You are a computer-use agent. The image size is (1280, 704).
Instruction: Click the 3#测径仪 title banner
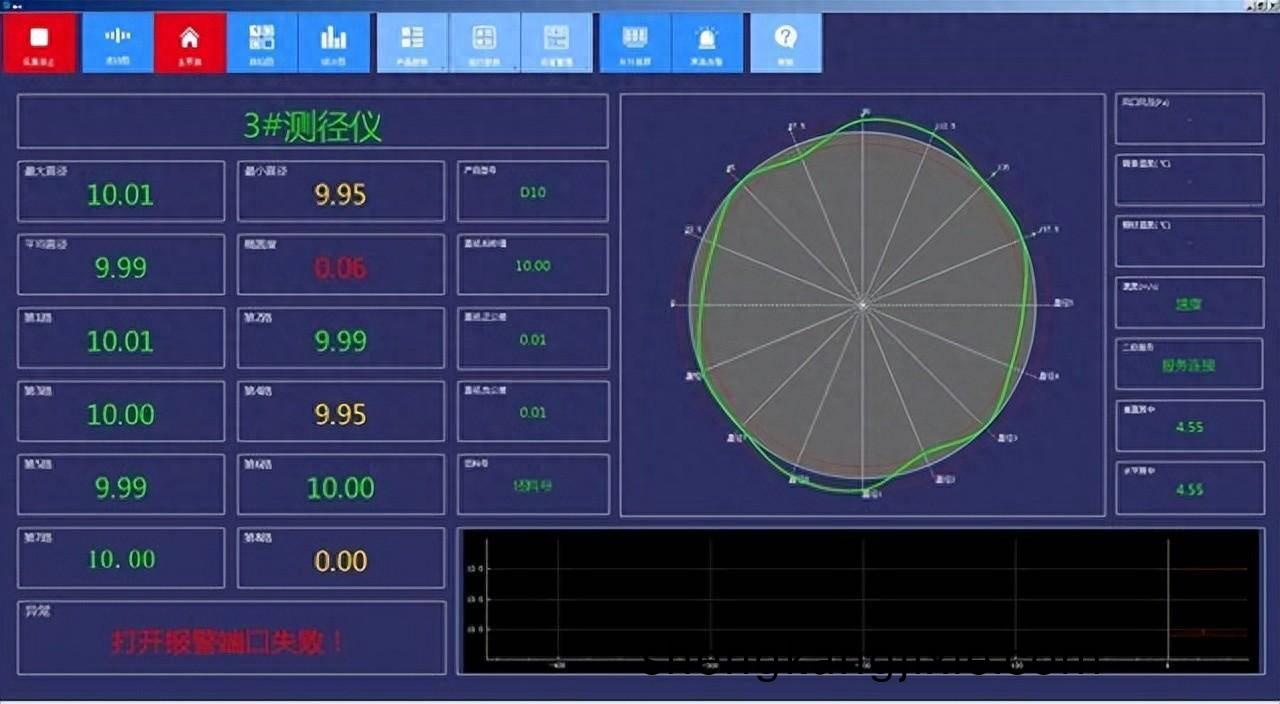(312, 122)
